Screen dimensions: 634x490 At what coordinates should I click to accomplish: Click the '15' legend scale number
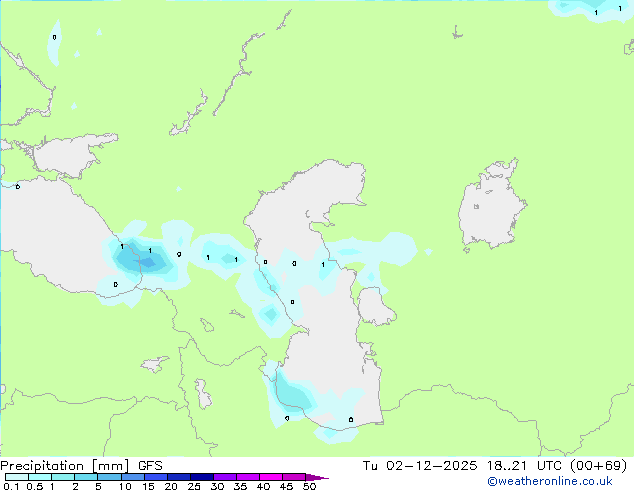[148, 486]
